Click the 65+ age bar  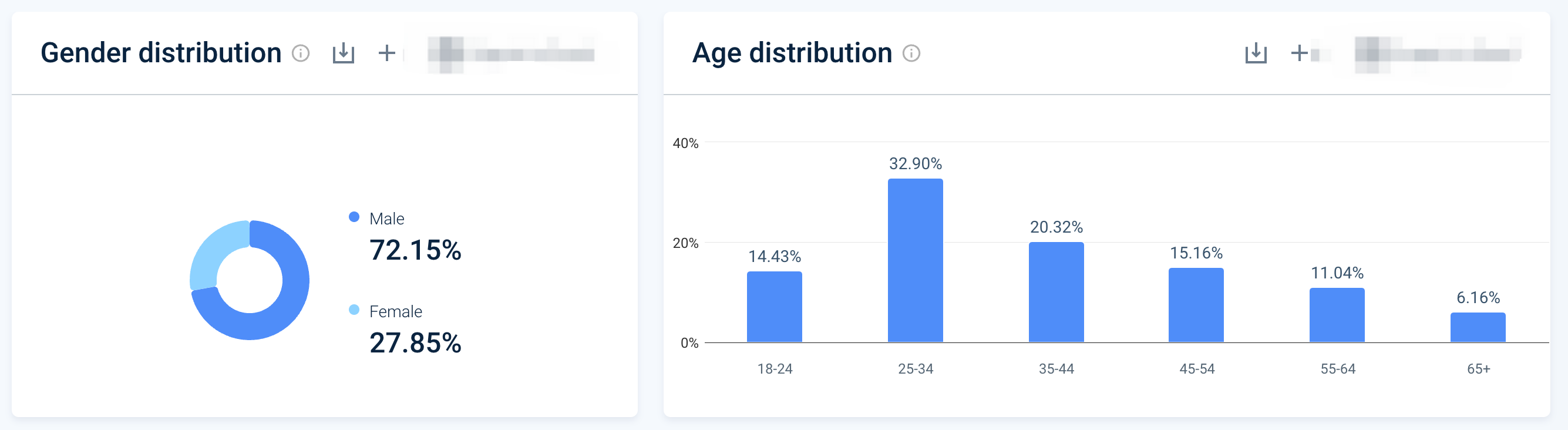1478,328
